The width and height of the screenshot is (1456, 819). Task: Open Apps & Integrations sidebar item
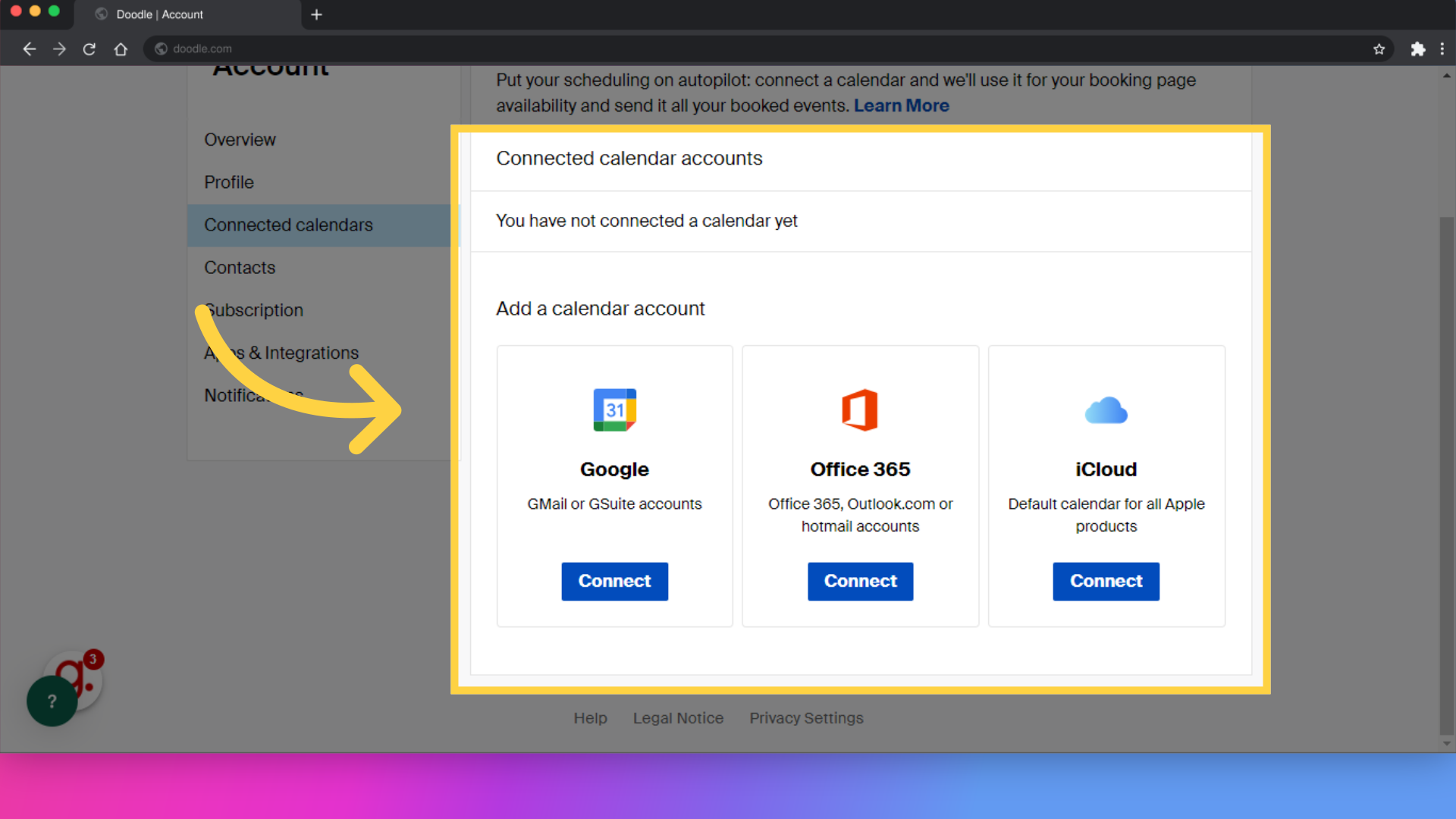click(281, 353)
